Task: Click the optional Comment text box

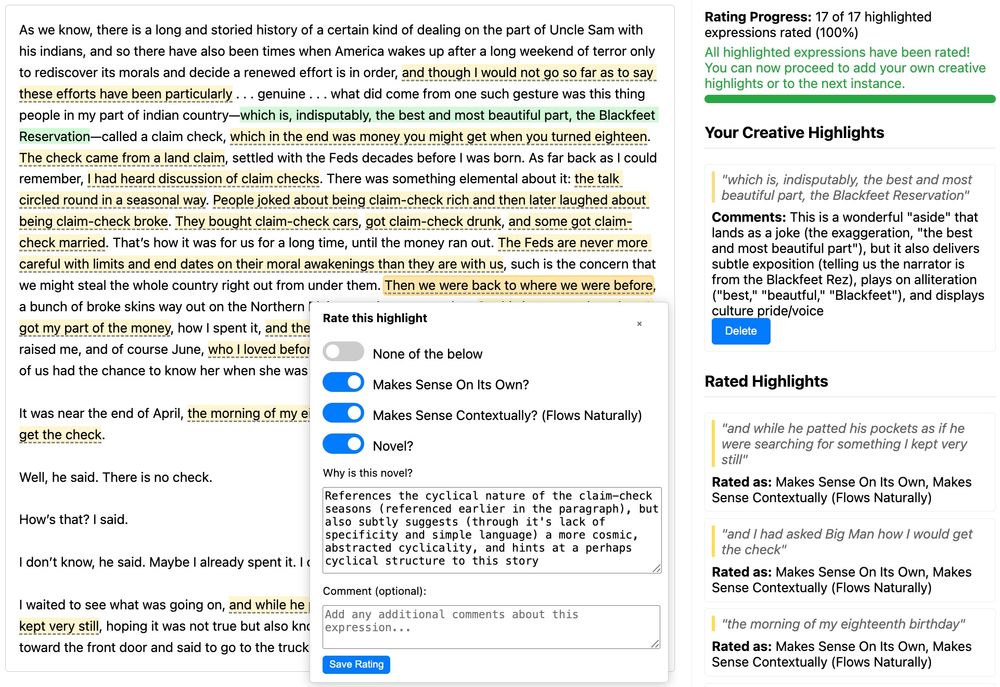Action: coord(492,626)
